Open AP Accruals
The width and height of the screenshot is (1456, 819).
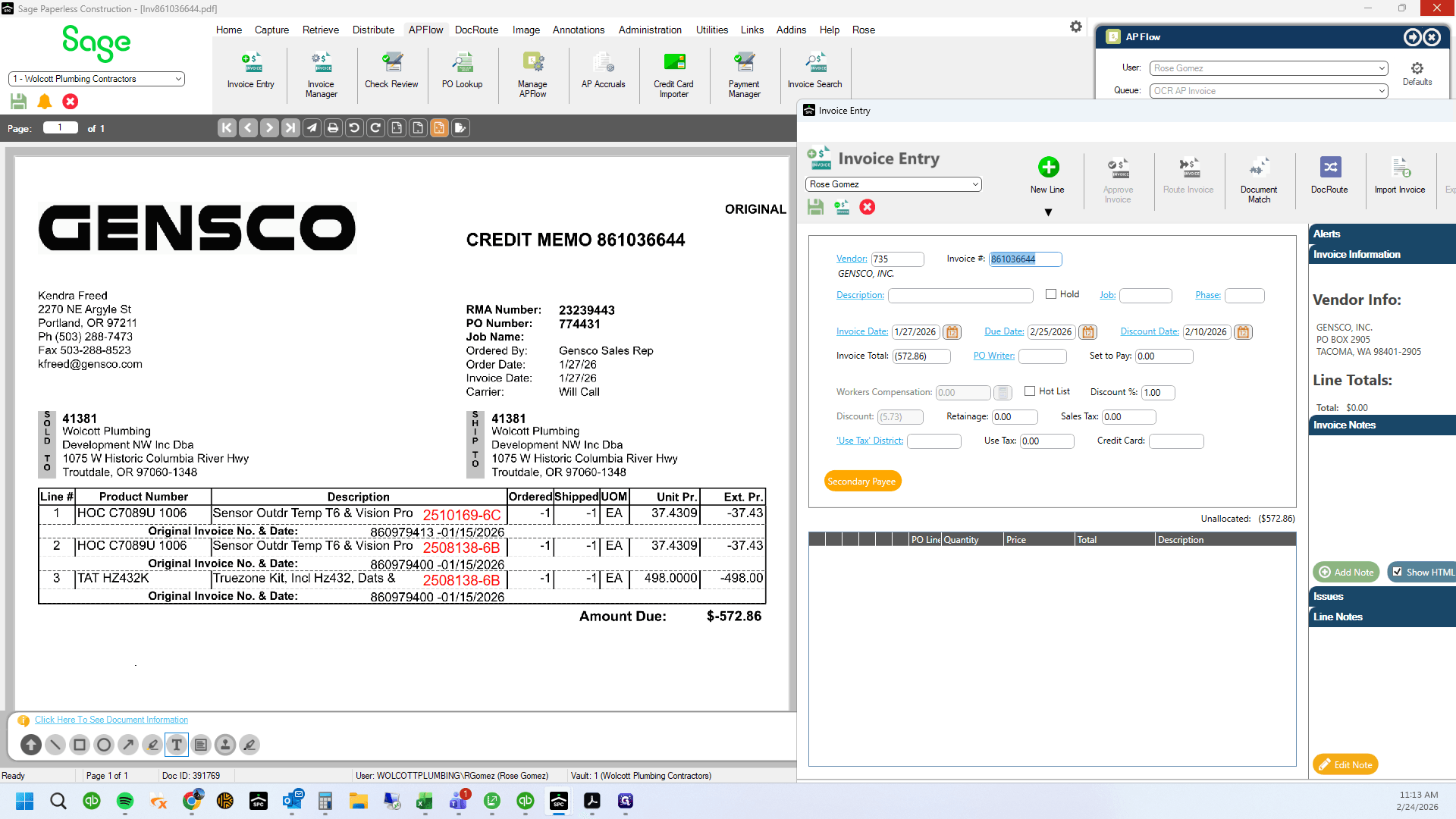603,71
